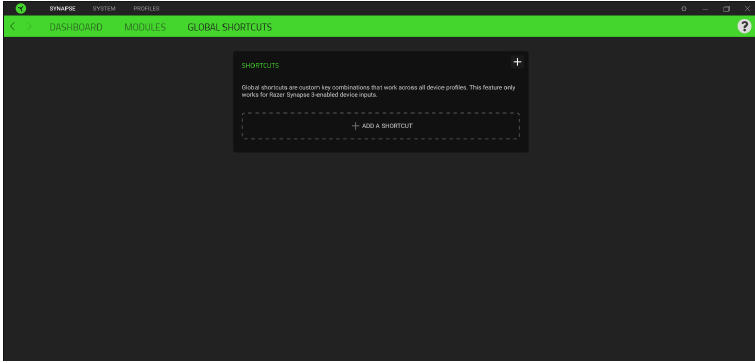Minimize the Synapse window
Screen dimensions: 755x363
tap(705, 9)
